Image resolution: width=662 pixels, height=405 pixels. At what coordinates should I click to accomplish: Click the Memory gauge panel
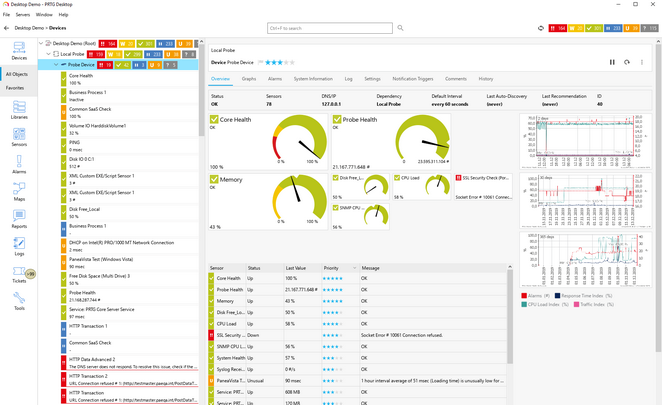pos(268,202)
